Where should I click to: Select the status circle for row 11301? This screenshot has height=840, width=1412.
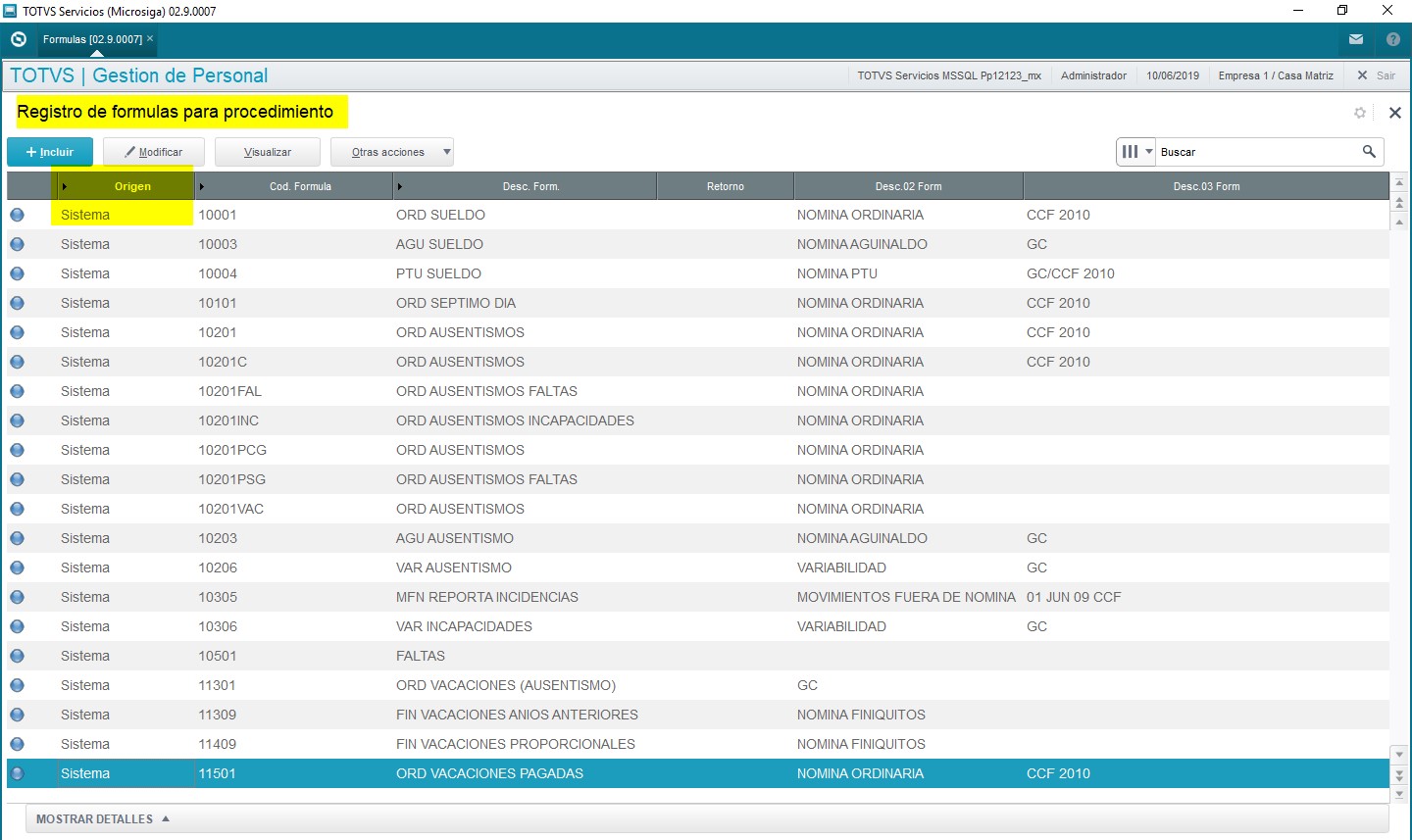pos(17,685)
